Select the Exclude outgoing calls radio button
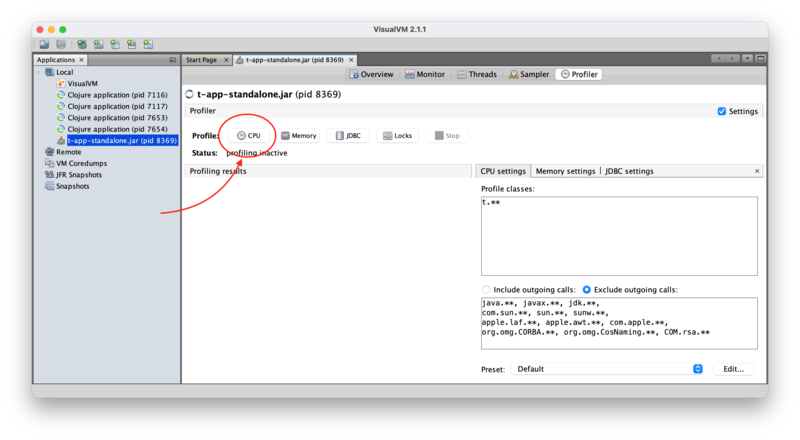 [587, 289]
